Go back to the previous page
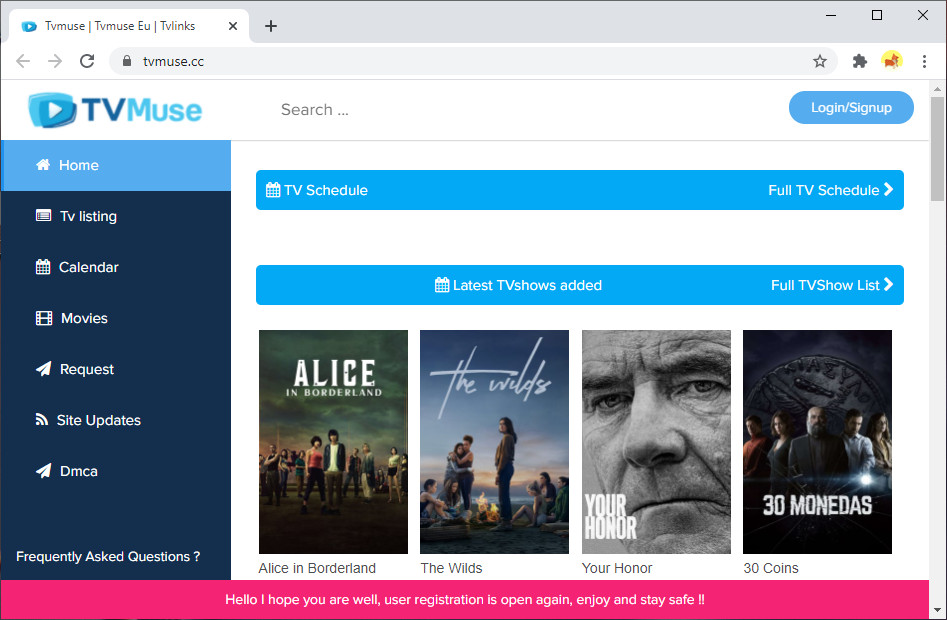Image resolution: width=947 pixels, height=620 pixels. [x=23, y=61]
